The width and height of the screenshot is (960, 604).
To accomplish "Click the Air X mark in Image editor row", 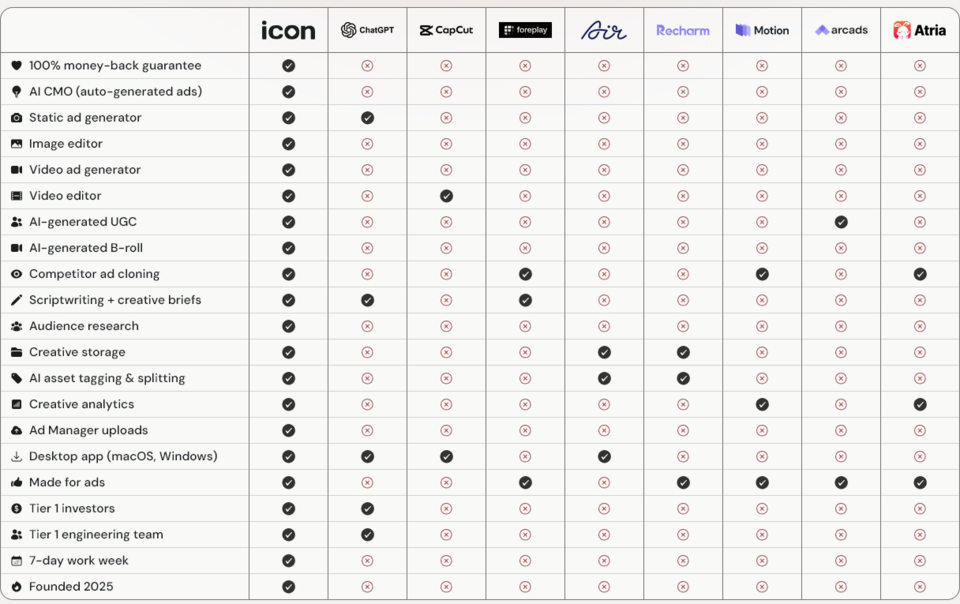I will (604, 144).
